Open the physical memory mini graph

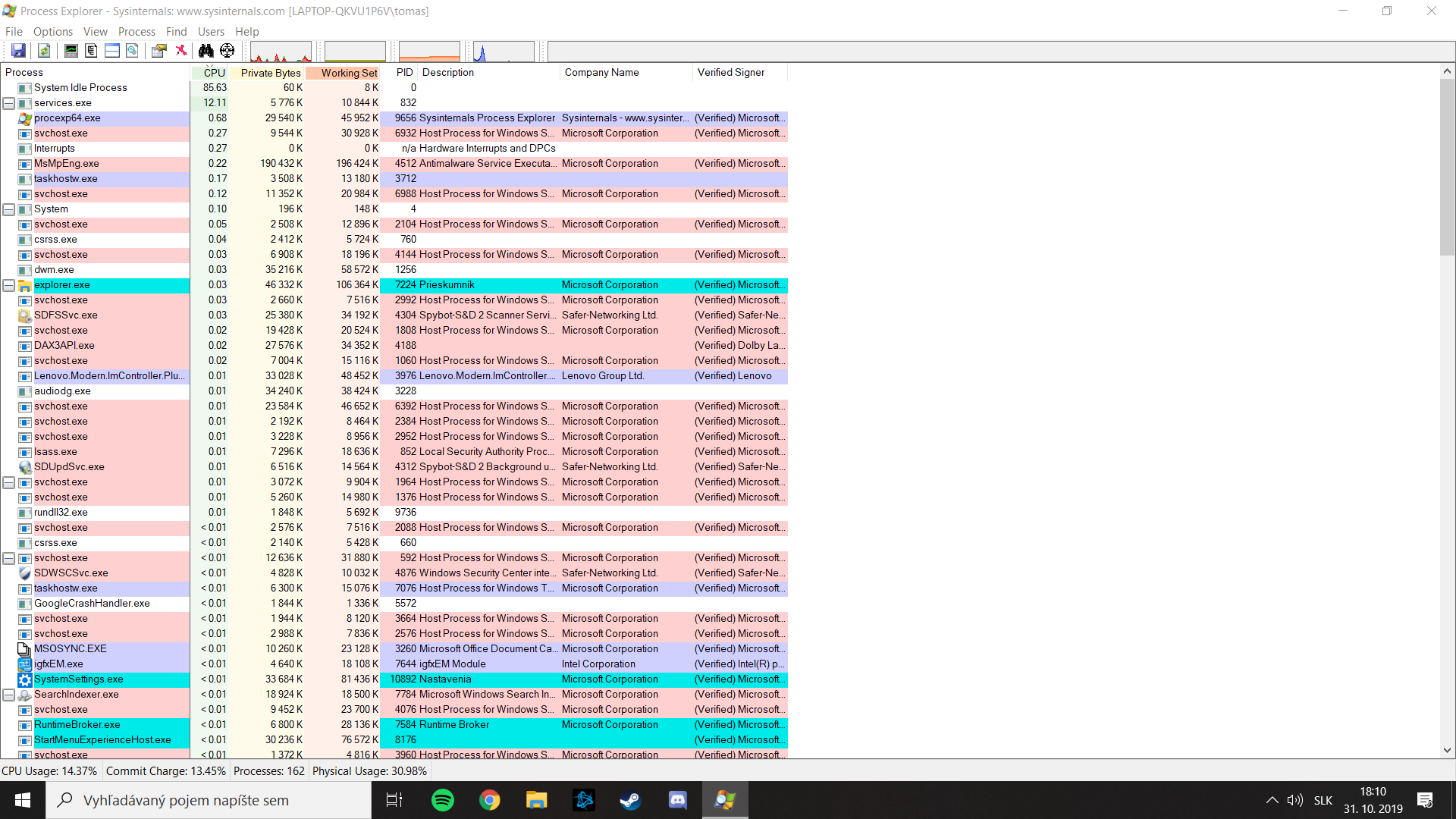pos(429,52)
